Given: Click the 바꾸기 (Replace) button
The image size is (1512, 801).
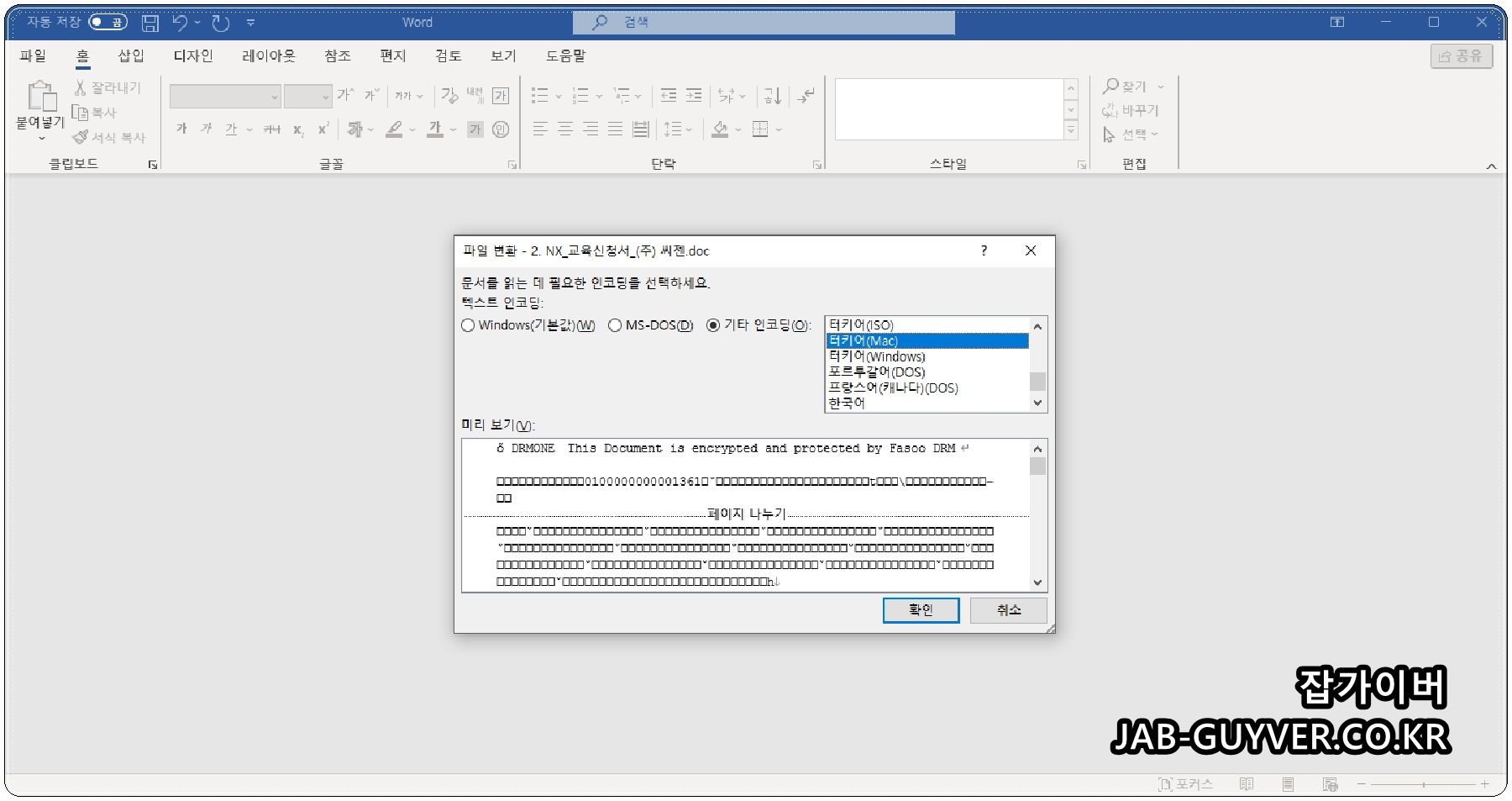Looking at the screenshot, I should 1131,111.
